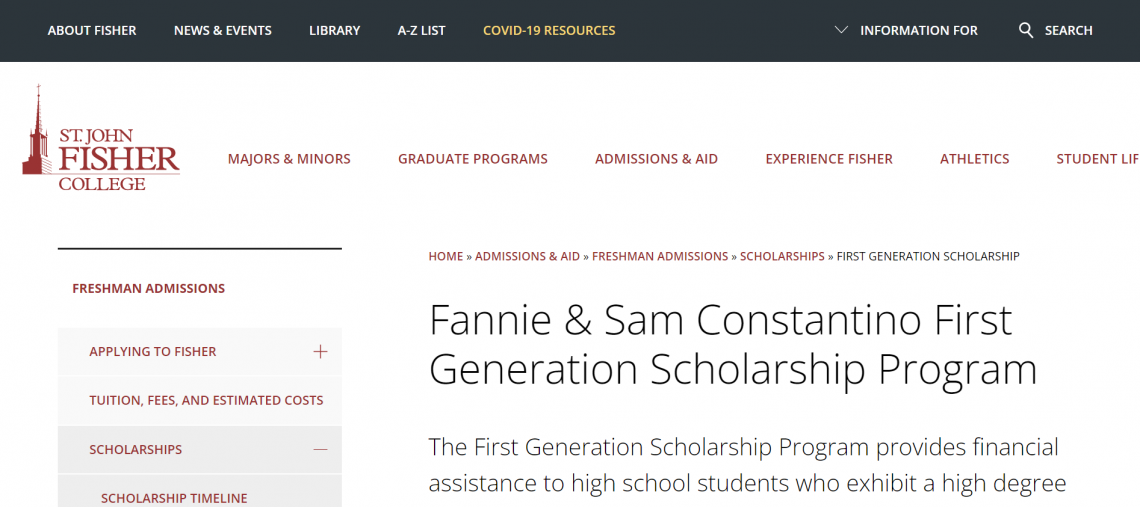Go to News & Events
Viewport: 1140px width, 507px height.
click(x=223, y=30)
